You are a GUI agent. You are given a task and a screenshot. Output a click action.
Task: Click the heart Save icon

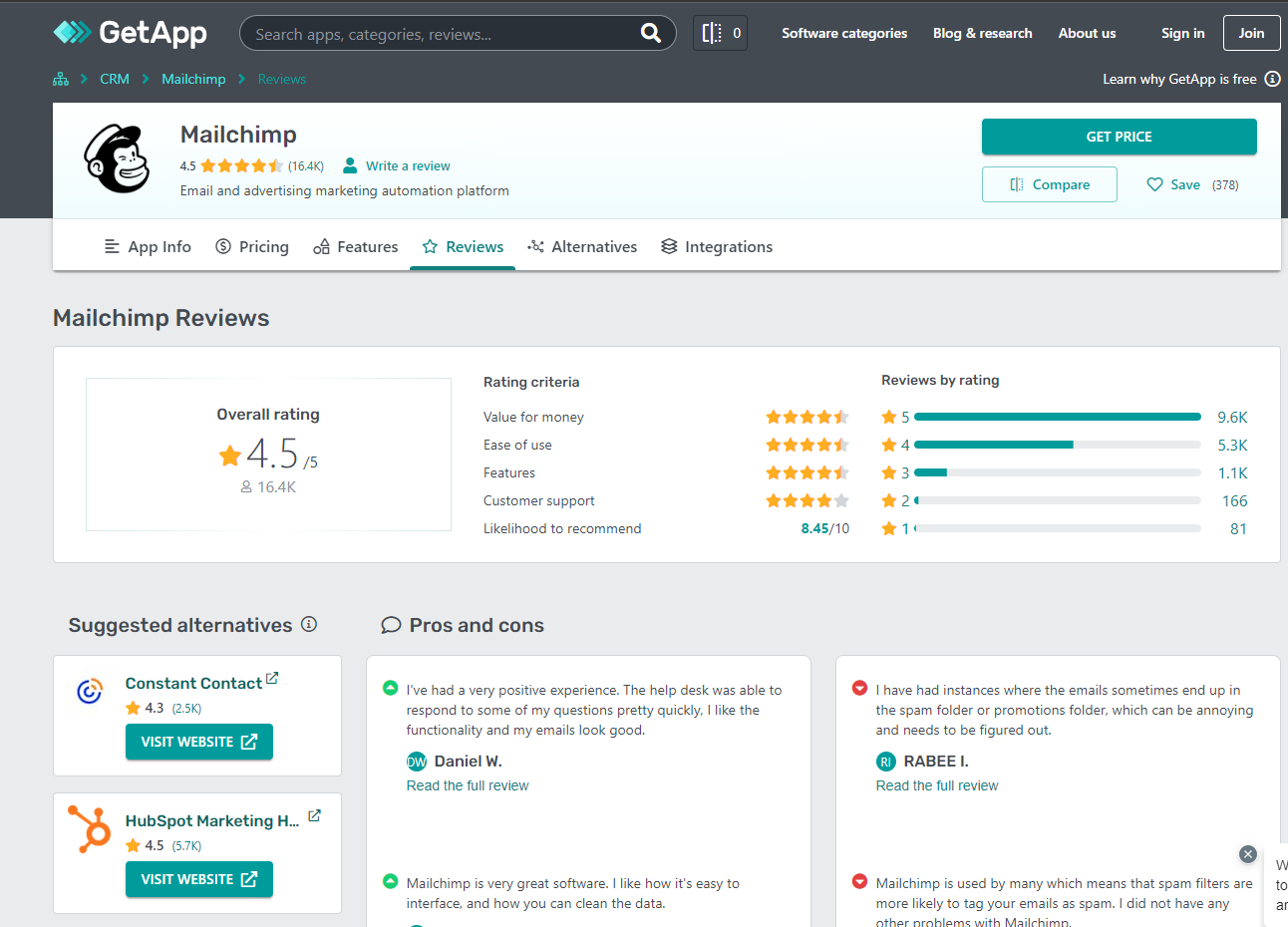point(1154,184)
